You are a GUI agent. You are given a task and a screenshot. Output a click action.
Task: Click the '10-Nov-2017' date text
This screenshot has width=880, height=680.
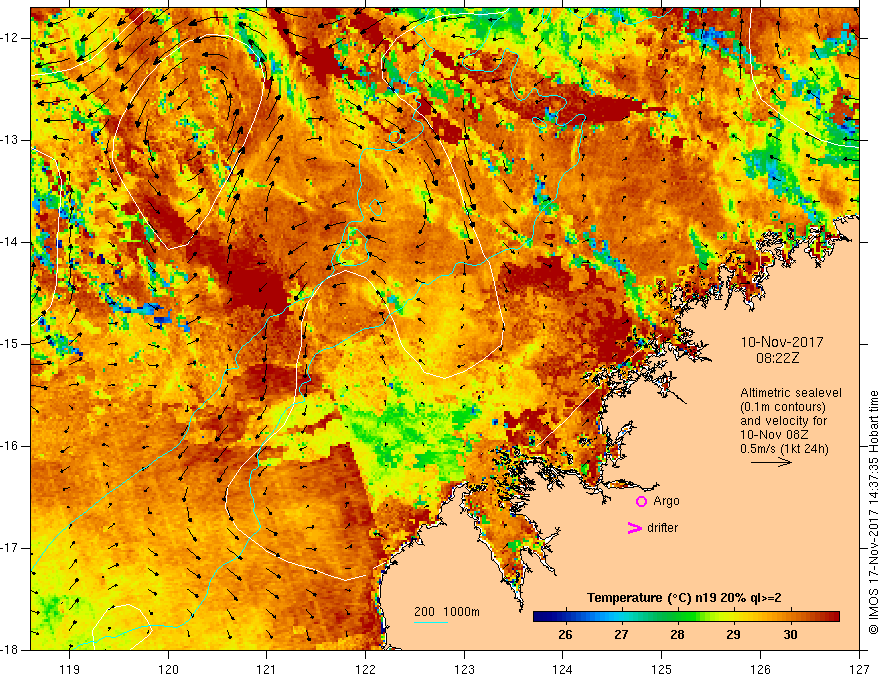pyautogui.click(x=782, y=342)
